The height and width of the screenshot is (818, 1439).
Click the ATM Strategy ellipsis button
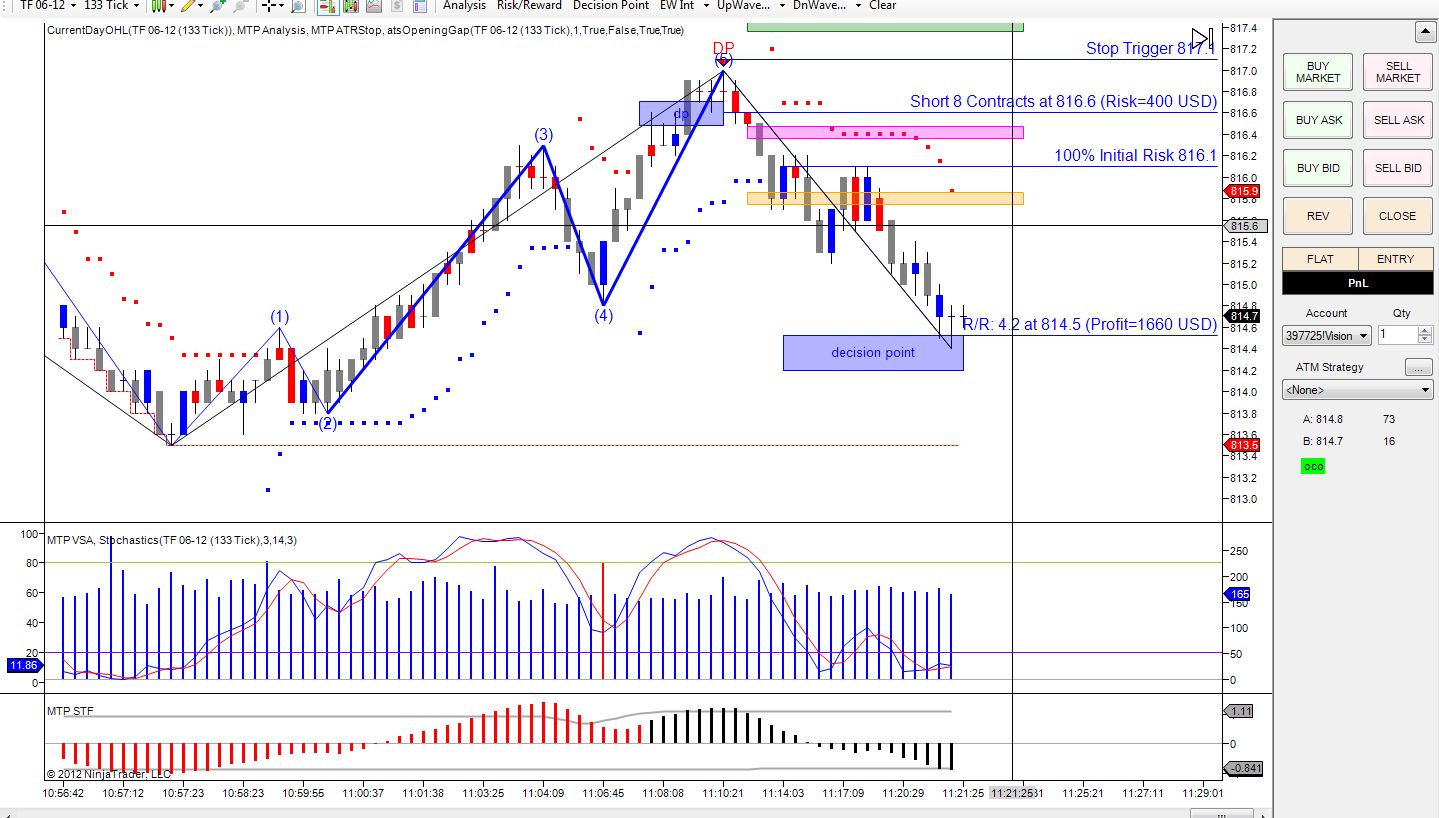pyautogui.click(x=1418, y=367)
